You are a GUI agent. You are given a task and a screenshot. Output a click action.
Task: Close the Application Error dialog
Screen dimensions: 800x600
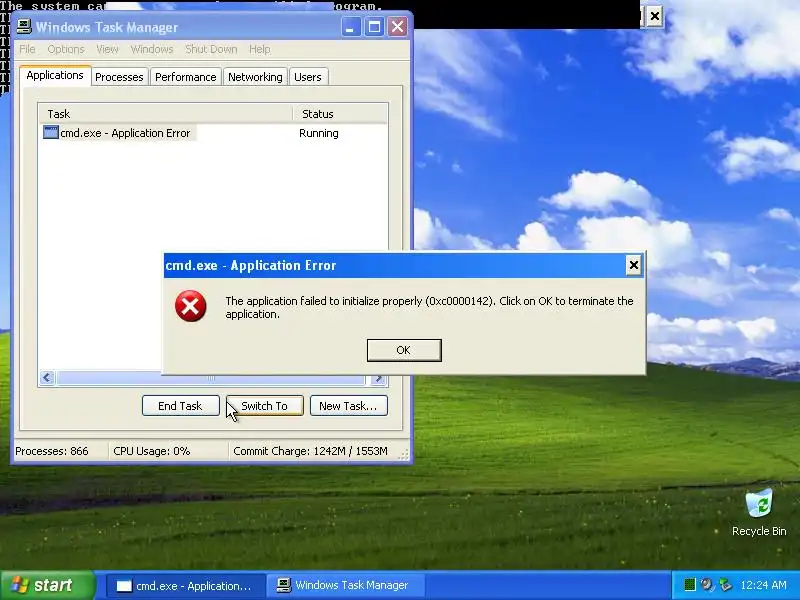pyautogui.click(x=633, y=265)
